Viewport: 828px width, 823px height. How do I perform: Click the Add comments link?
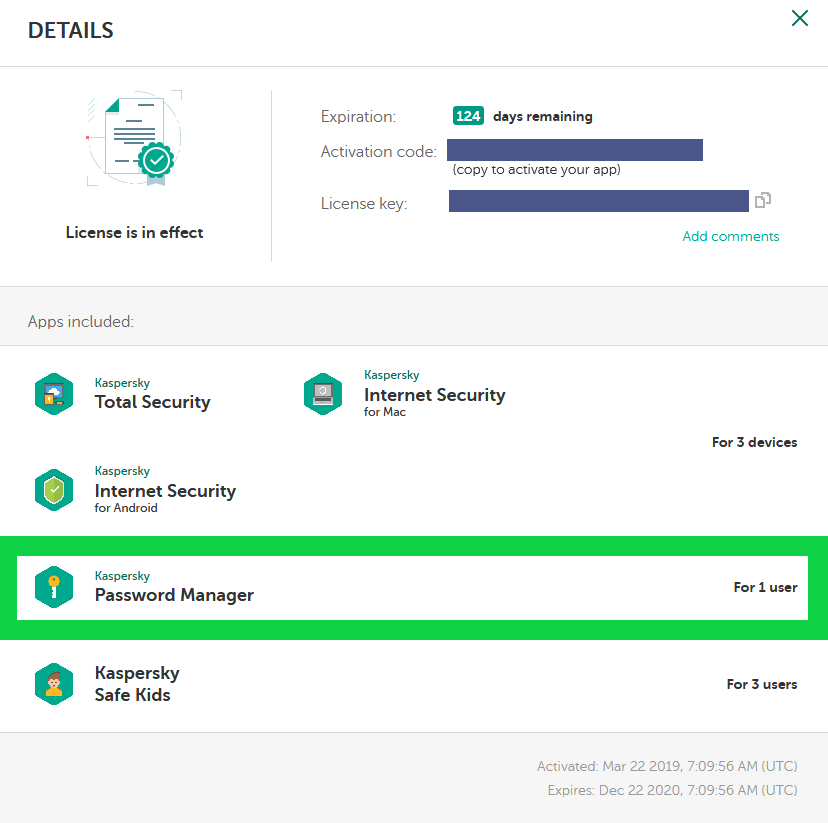point(730,236)
